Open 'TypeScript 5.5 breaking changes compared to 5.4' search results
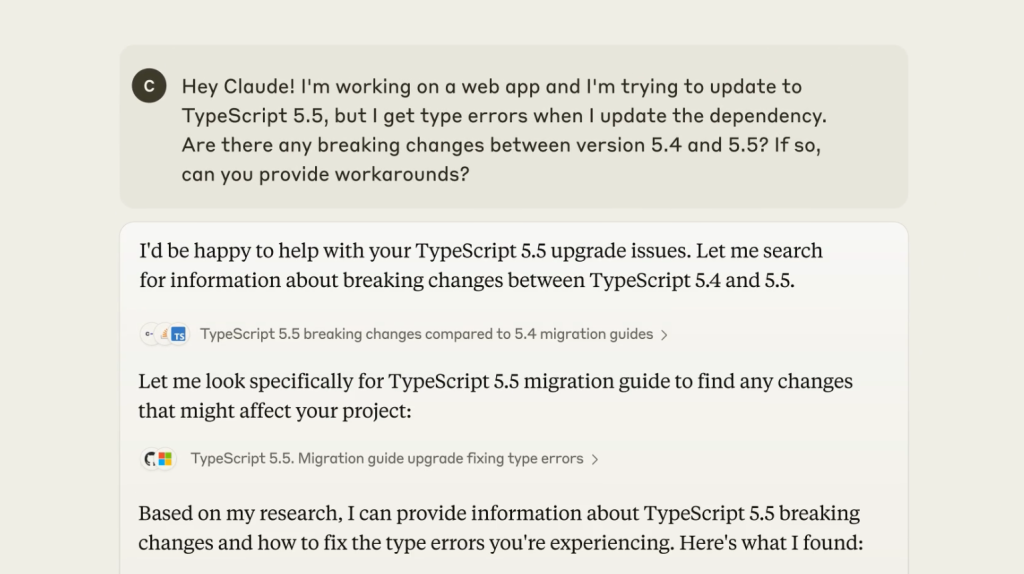 [426, 334]
